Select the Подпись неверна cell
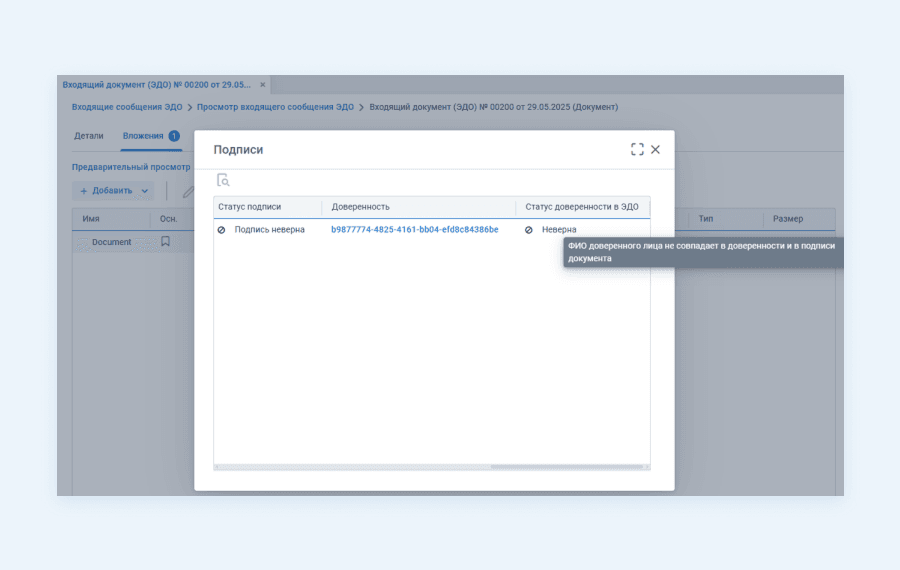 (x=267, y=230)
